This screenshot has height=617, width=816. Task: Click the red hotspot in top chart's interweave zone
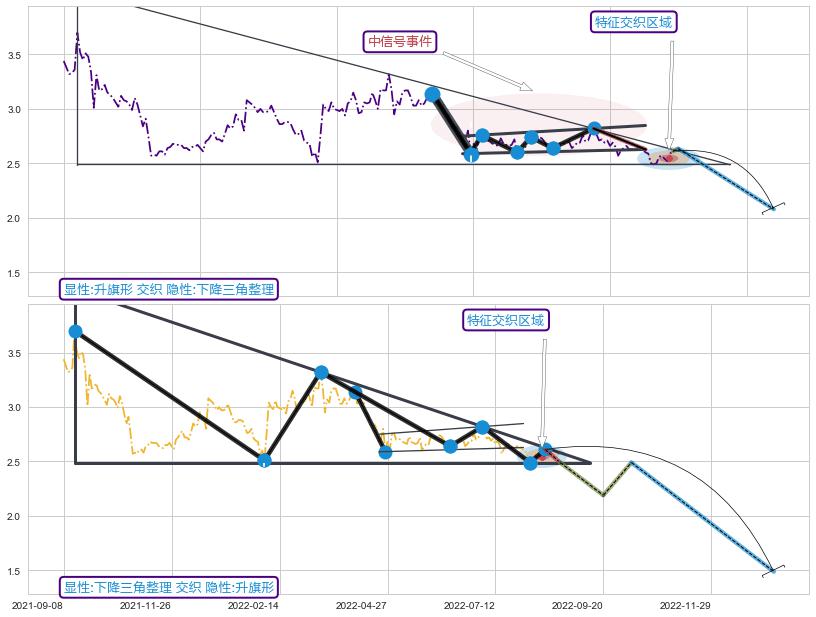point(667,157)
